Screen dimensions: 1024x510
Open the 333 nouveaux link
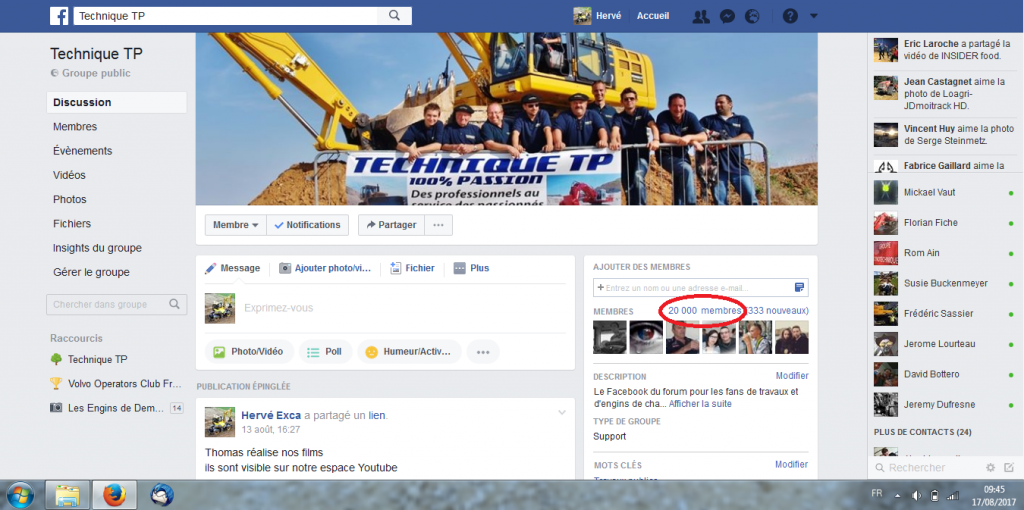click(778, 310)
